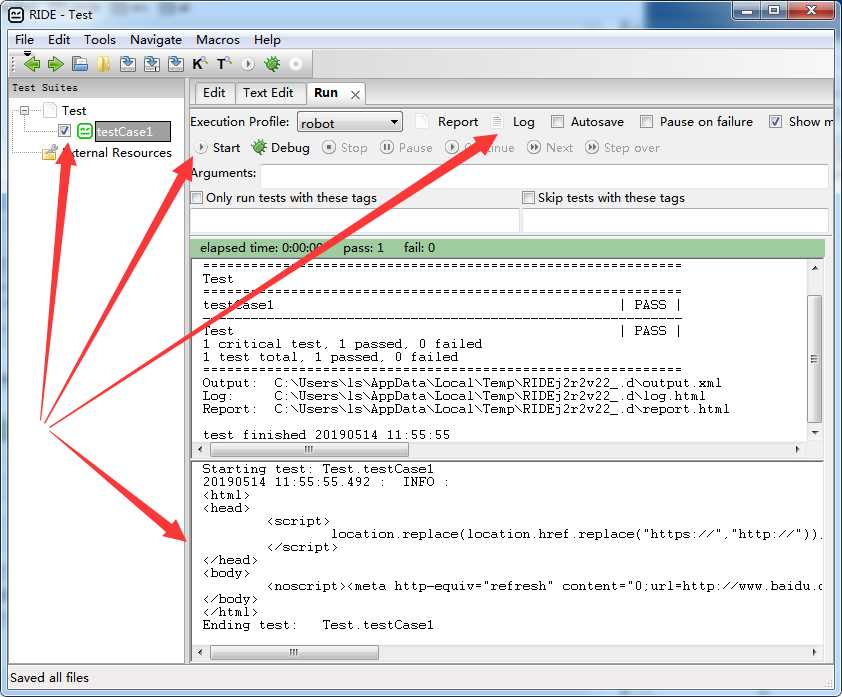
Task: Open Search Tests with the T icon
Action: click(x=223, y=64)
